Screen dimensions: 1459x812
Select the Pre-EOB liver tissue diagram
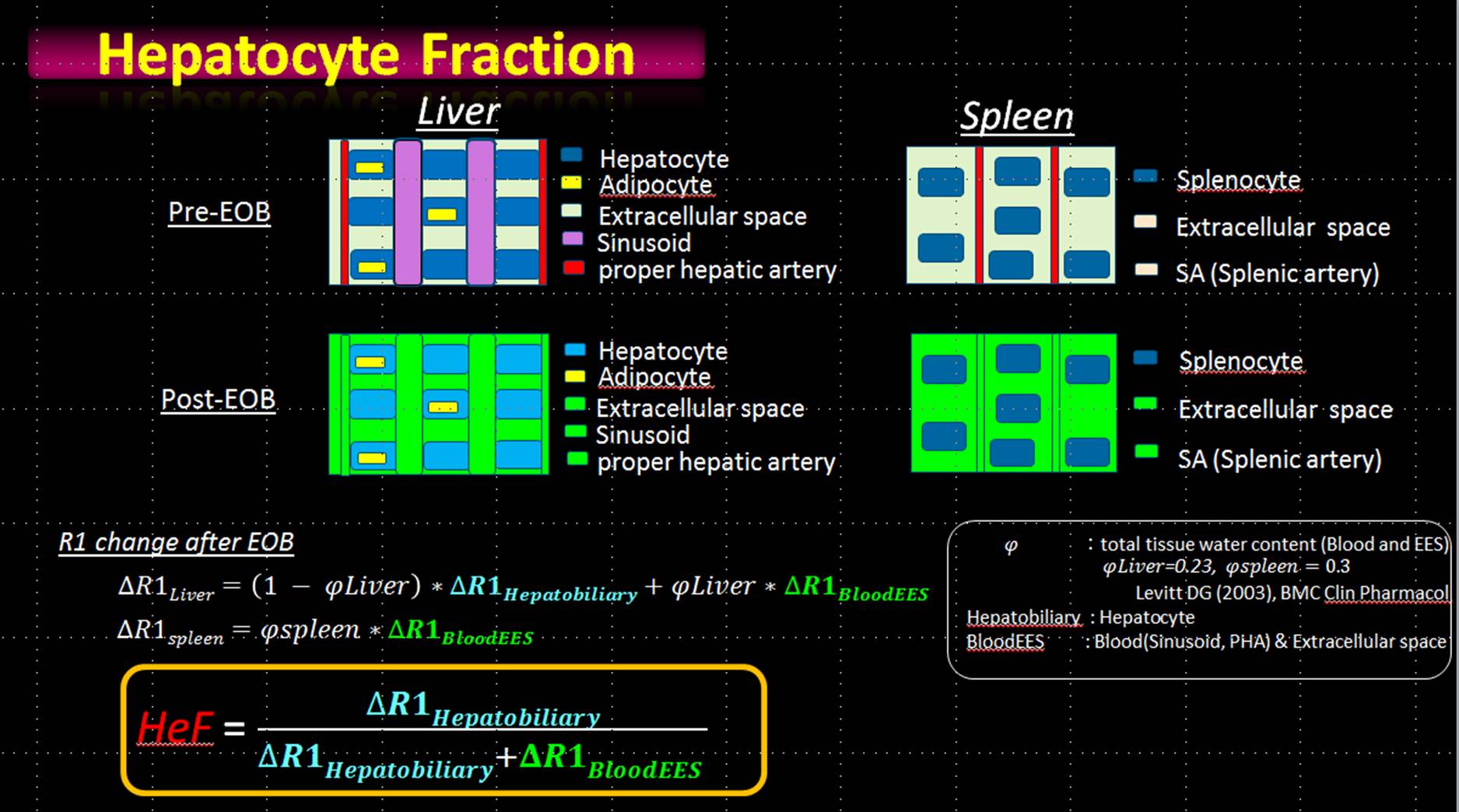(437, 212)
